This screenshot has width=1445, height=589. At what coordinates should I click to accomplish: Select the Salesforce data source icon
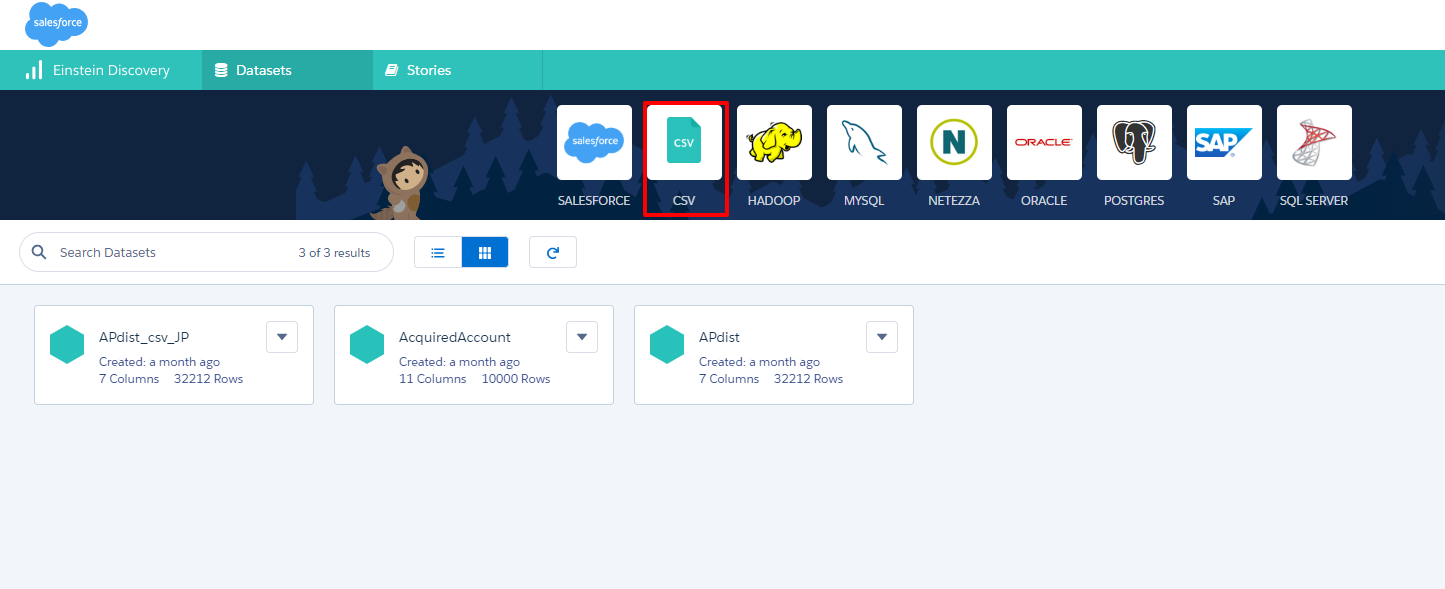click(x=594, y=143)
